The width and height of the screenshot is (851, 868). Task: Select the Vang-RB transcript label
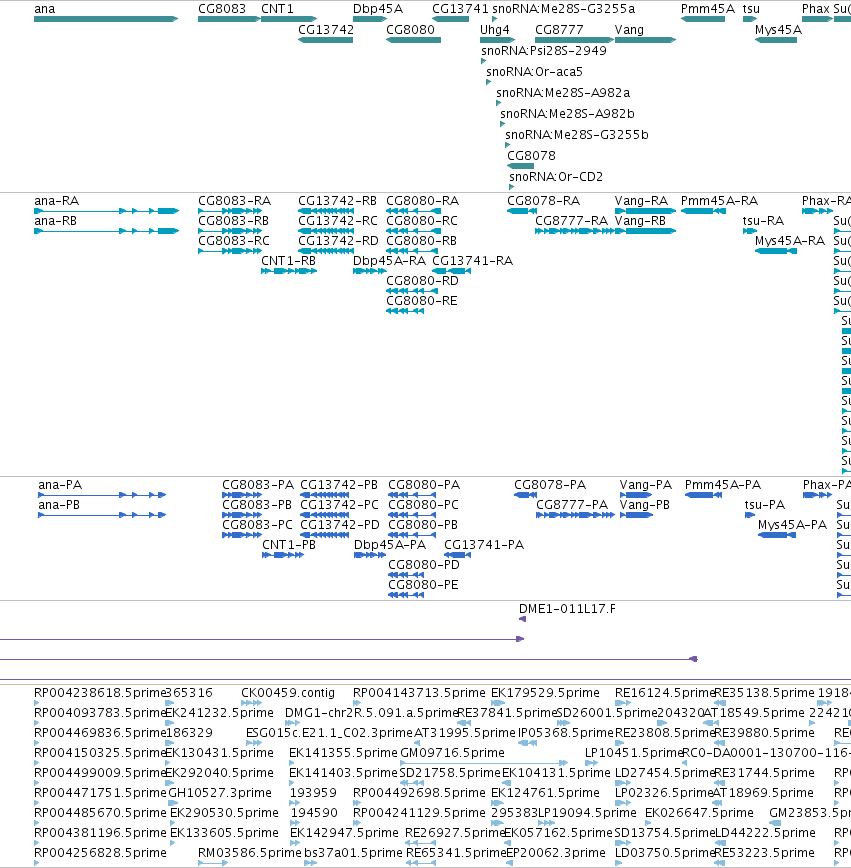point(640,221)
